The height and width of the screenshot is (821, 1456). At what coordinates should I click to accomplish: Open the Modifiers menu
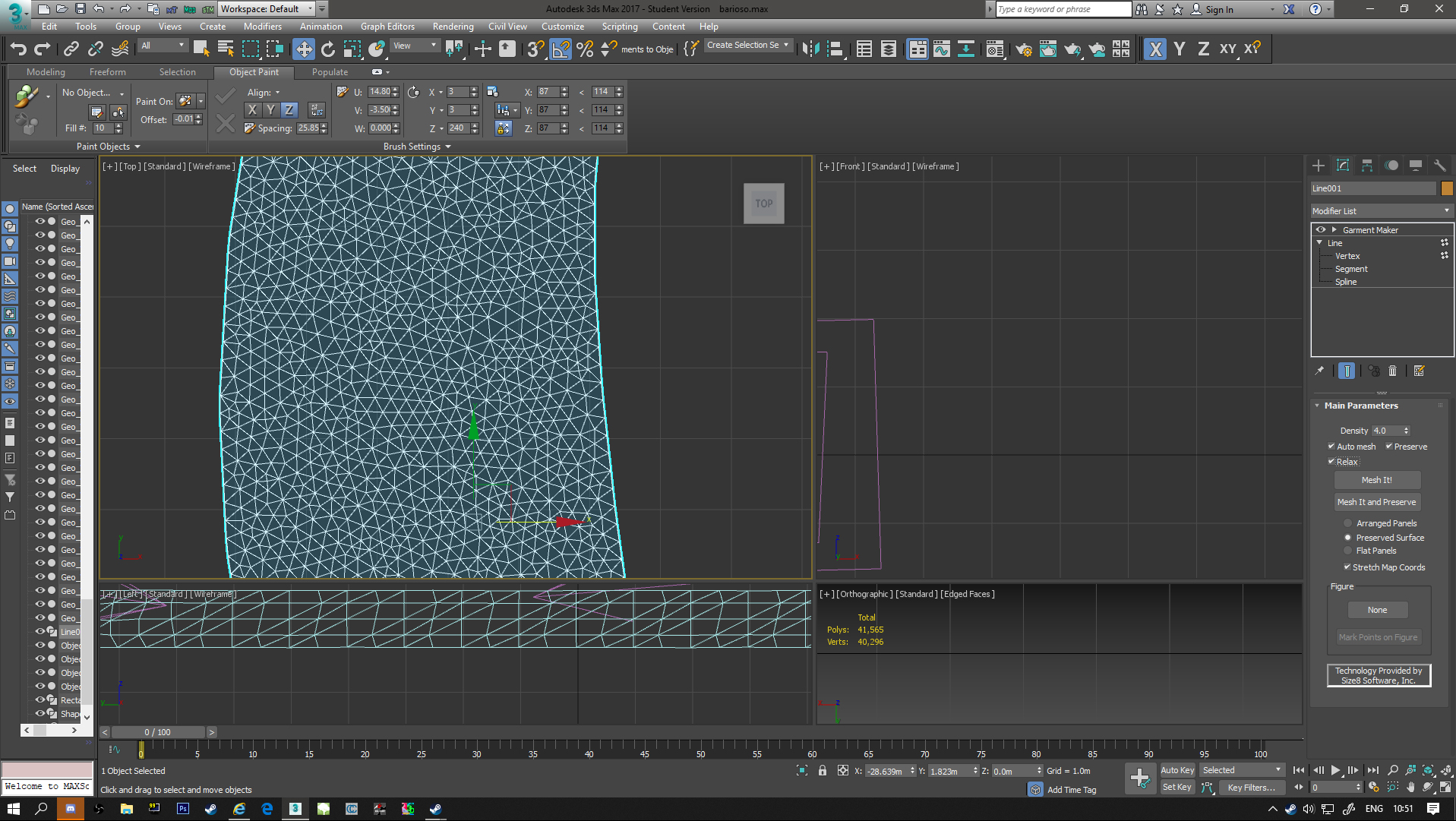coord(263,27)
